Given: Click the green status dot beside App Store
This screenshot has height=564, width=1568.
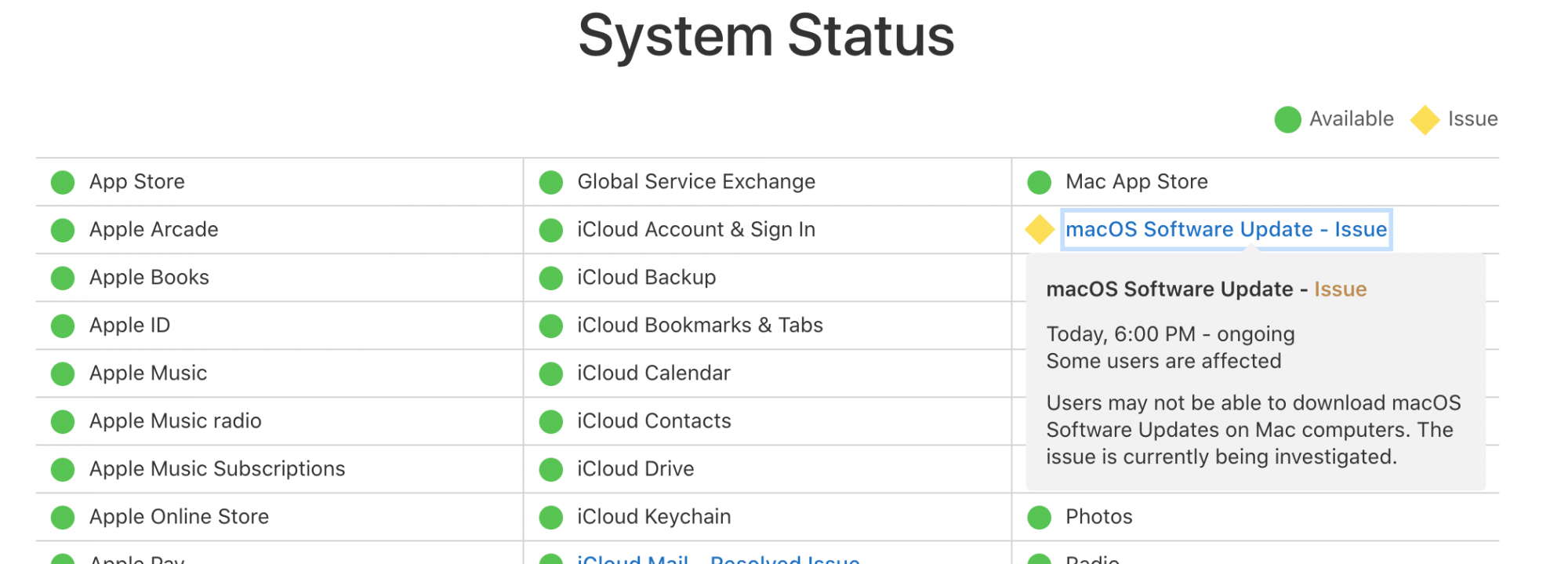Looking at the screenshot, I should 63,183.
